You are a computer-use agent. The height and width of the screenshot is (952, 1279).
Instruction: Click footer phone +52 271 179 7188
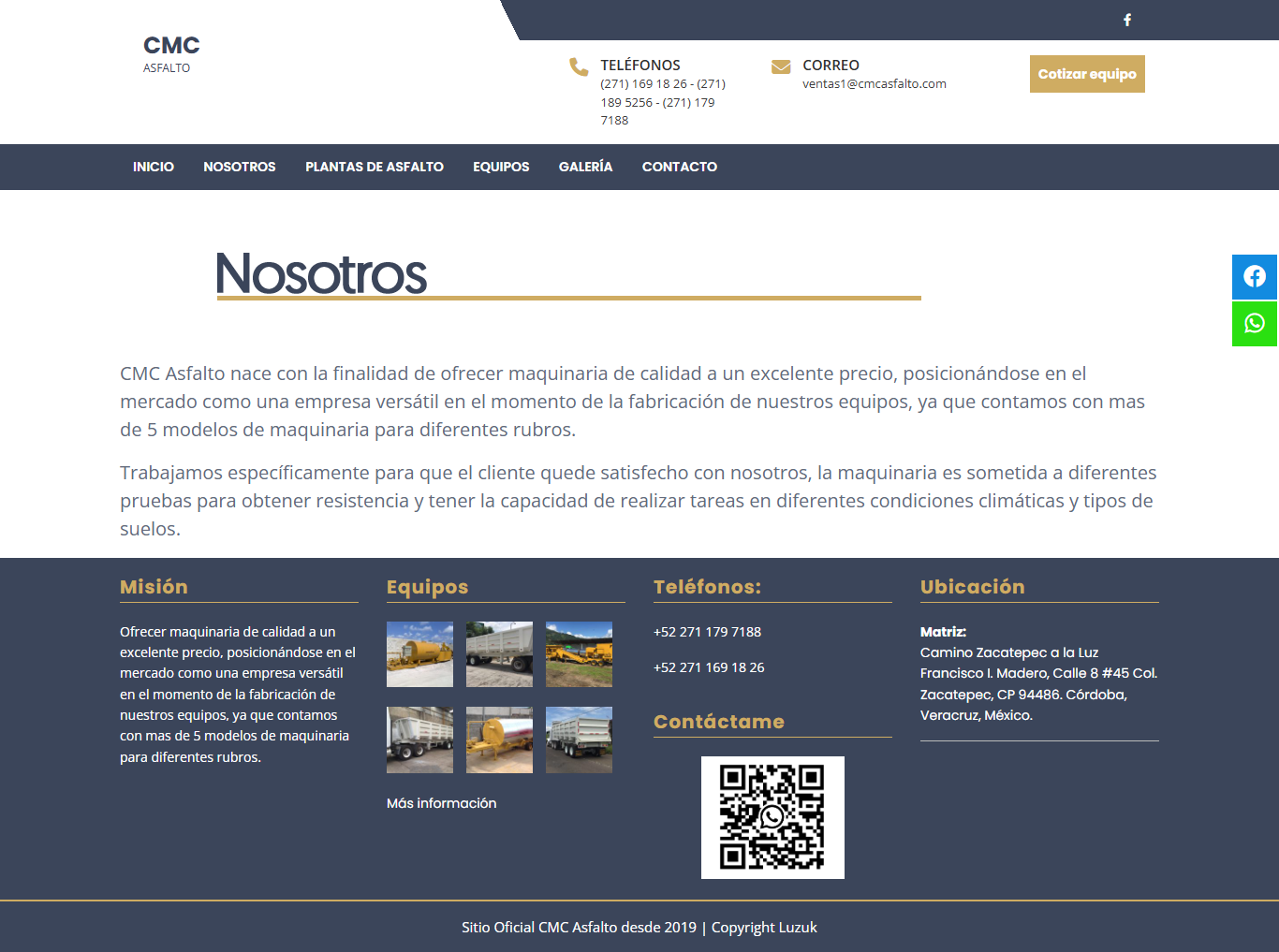tap(707, 632)
